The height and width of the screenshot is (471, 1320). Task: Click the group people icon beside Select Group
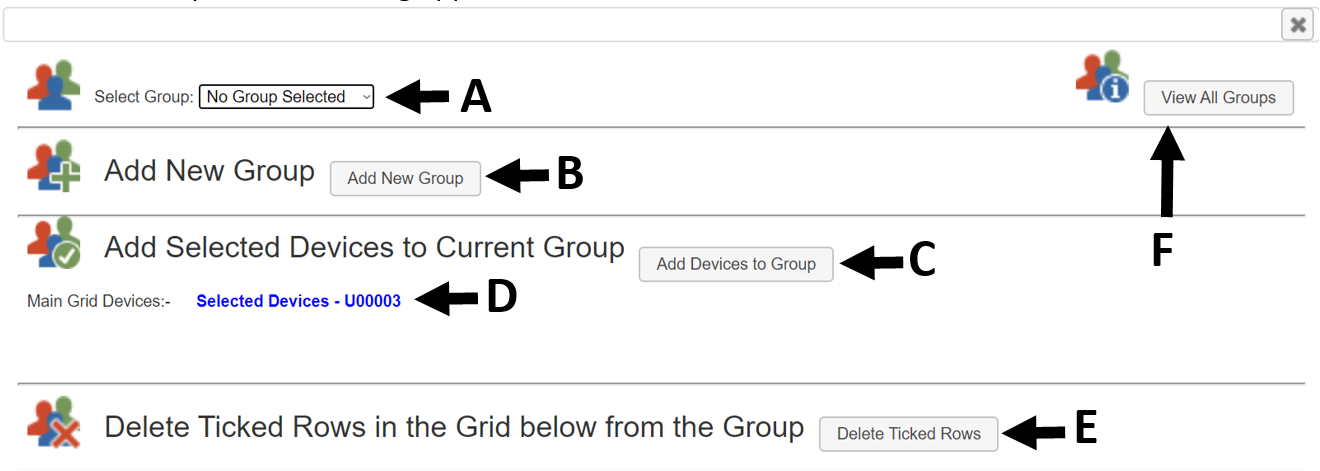click(53, 85)
